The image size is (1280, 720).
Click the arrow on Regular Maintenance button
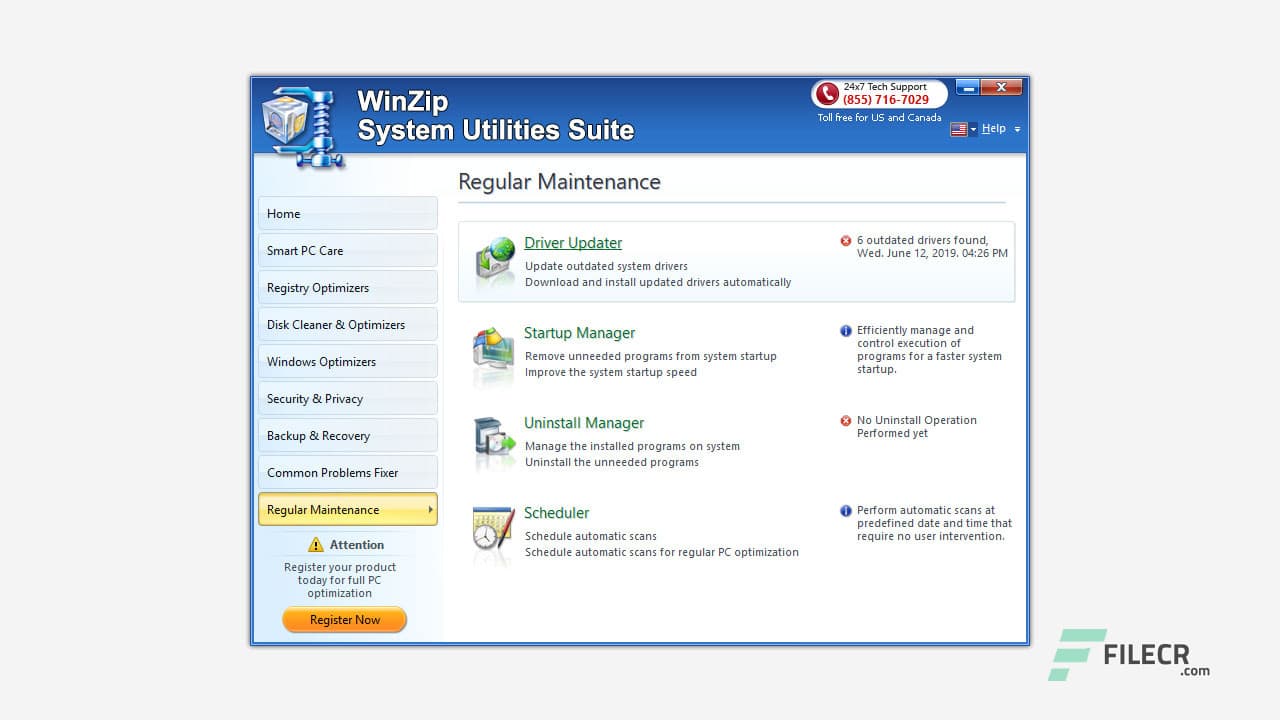click(430, 509)
